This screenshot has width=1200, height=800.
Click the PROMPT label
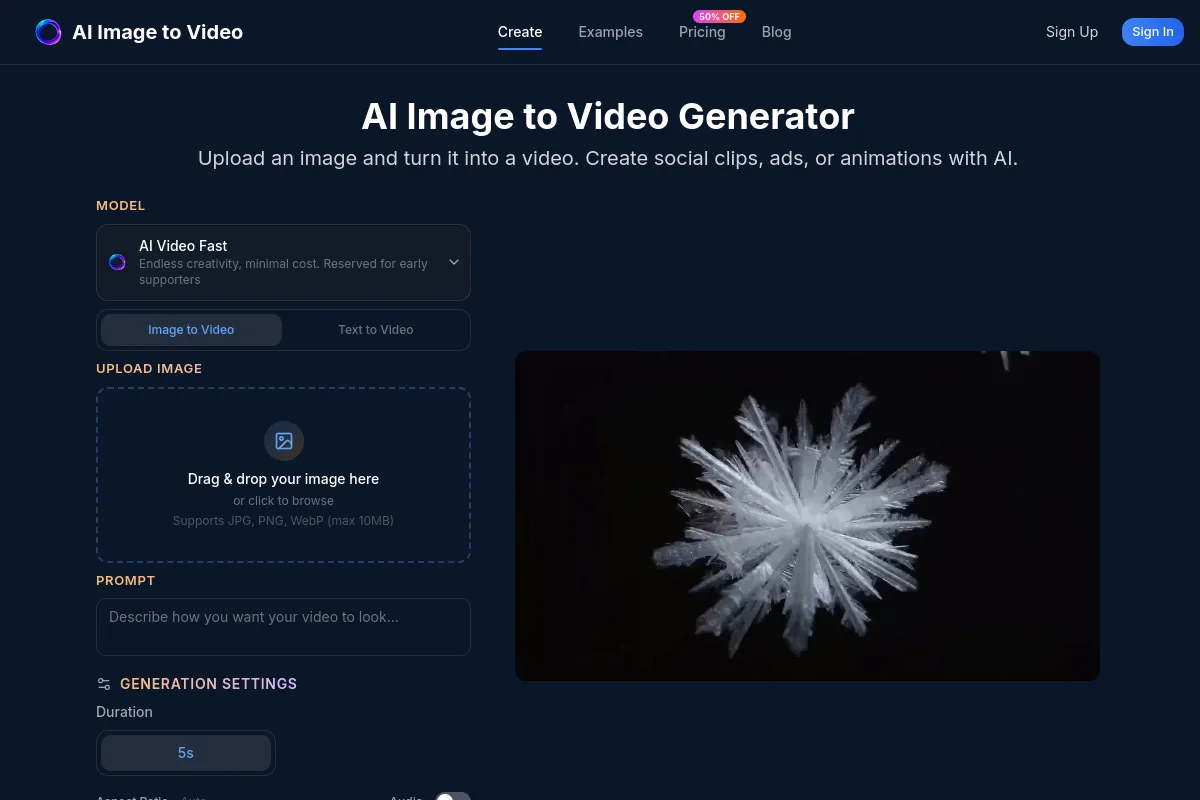click(x=125, y=581)
